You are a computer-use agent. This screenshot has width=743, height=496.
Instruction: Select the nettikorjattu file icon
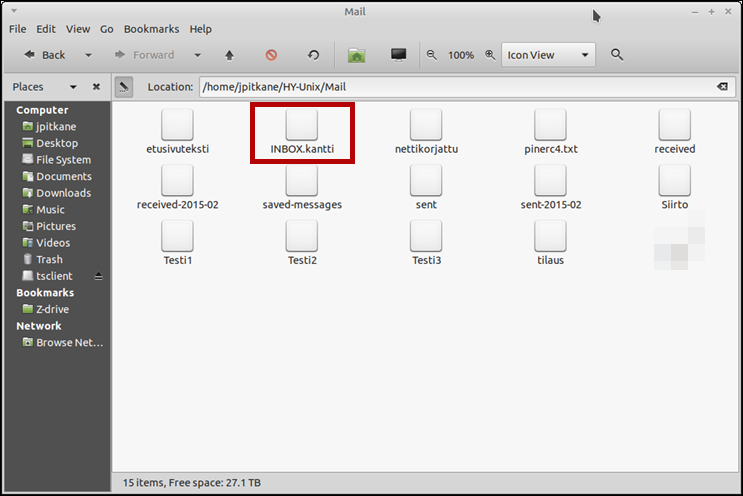coord(426,125)
